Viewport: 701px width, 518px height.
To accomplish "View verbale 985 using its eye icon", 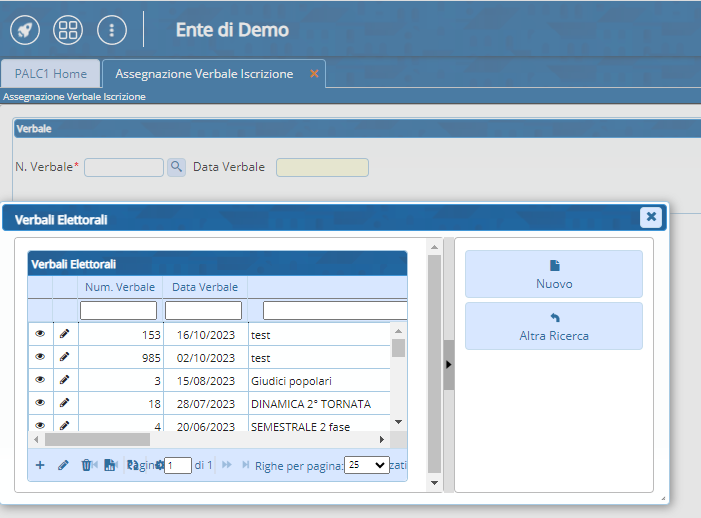I will point(41,357).
